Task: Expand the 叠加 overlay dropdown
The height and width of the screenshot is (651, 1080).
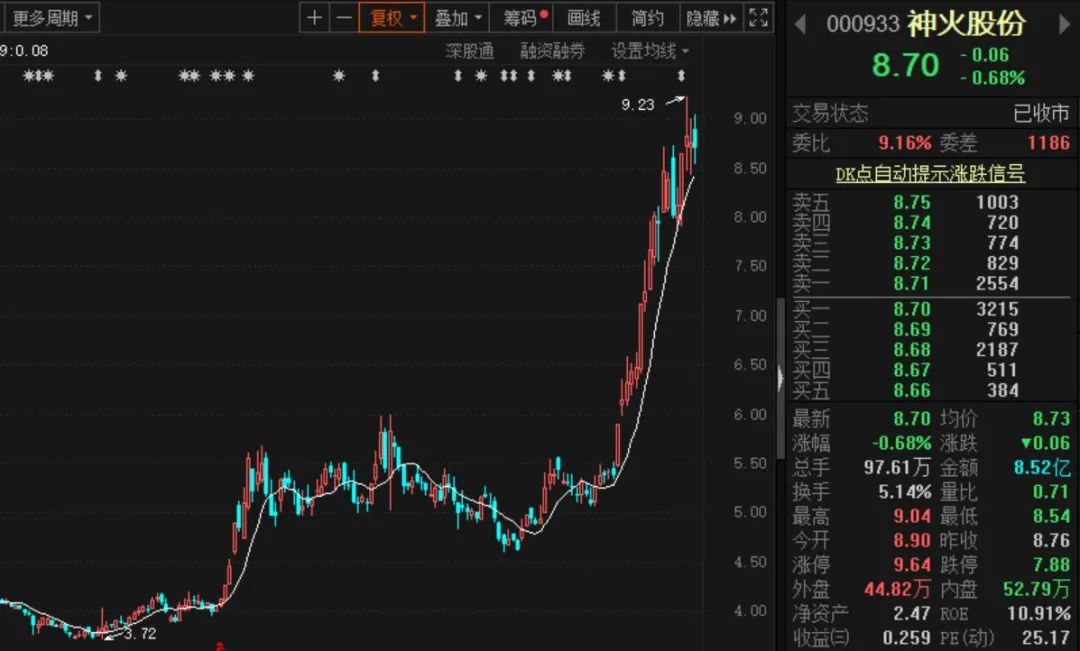Action: (458, 18)
